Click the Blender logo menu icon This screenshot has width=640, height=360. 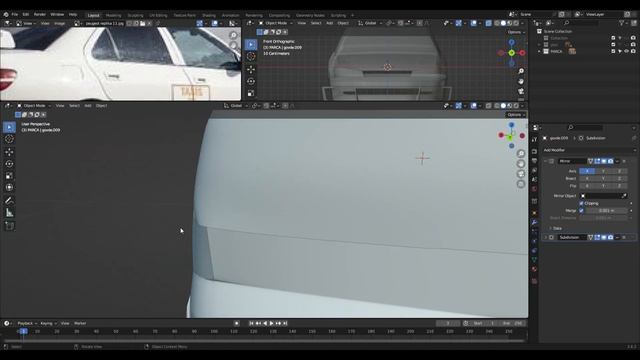point(6,14)
